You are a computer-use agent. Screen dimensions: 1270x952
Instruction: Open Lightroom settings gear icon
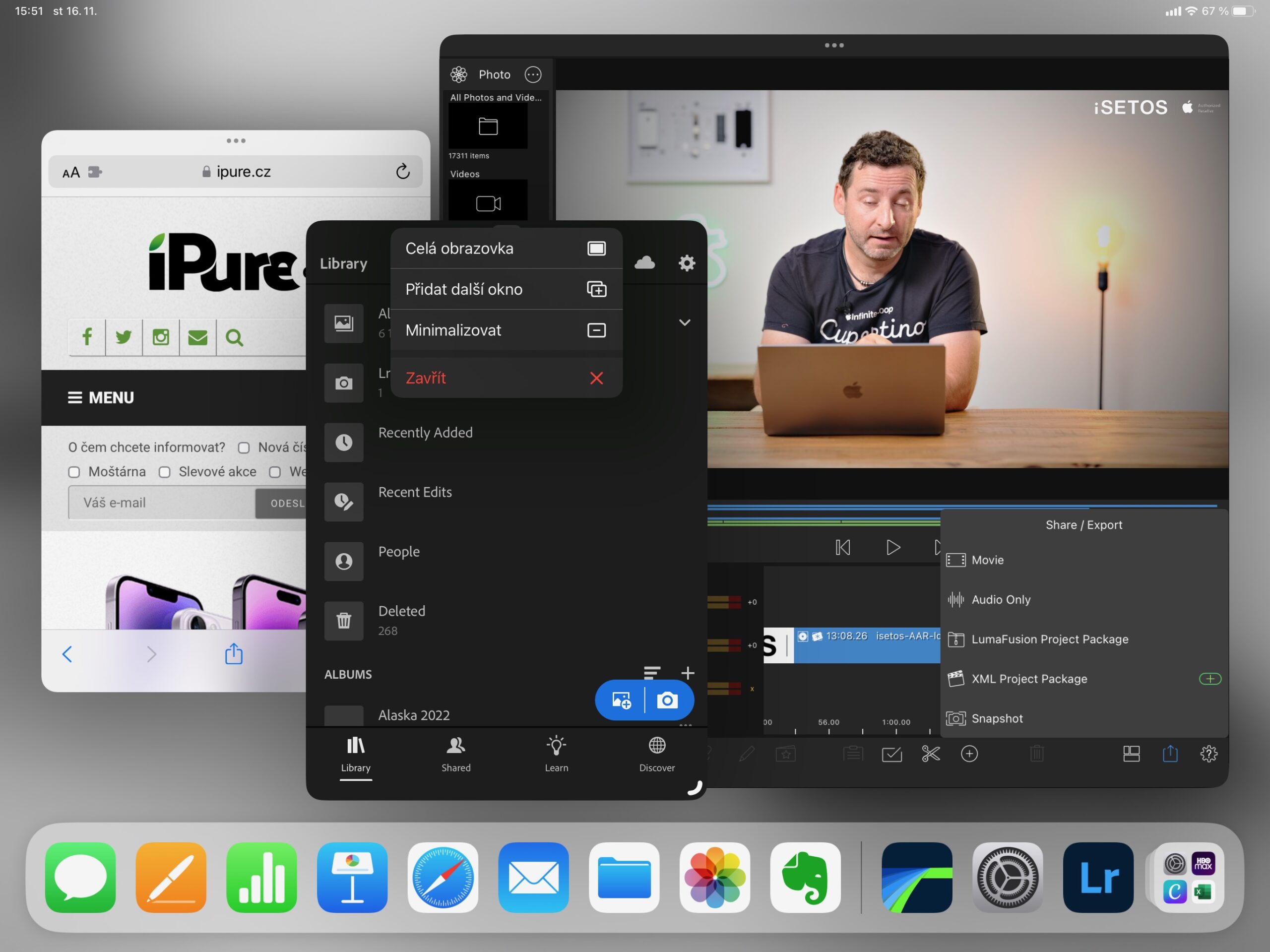point(687,263)
